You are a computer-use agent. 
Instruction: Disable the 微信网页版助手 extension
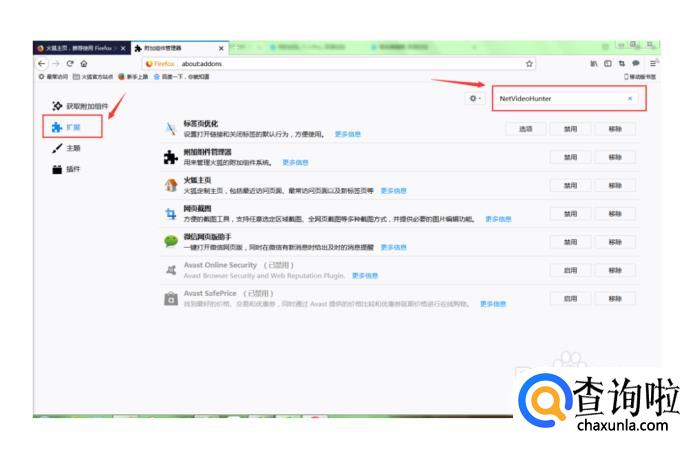(571, 242)
